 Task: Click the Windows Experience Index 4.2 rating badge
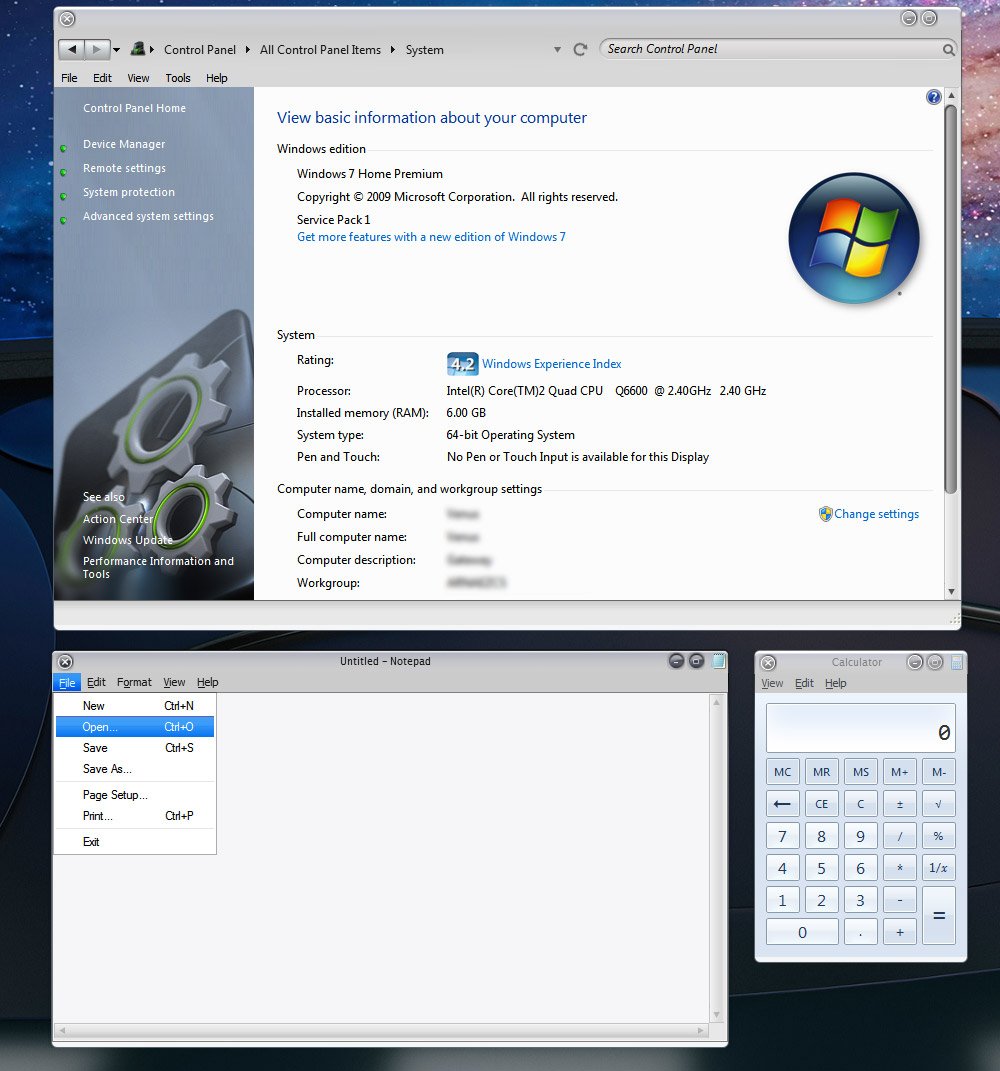[462, 364]
